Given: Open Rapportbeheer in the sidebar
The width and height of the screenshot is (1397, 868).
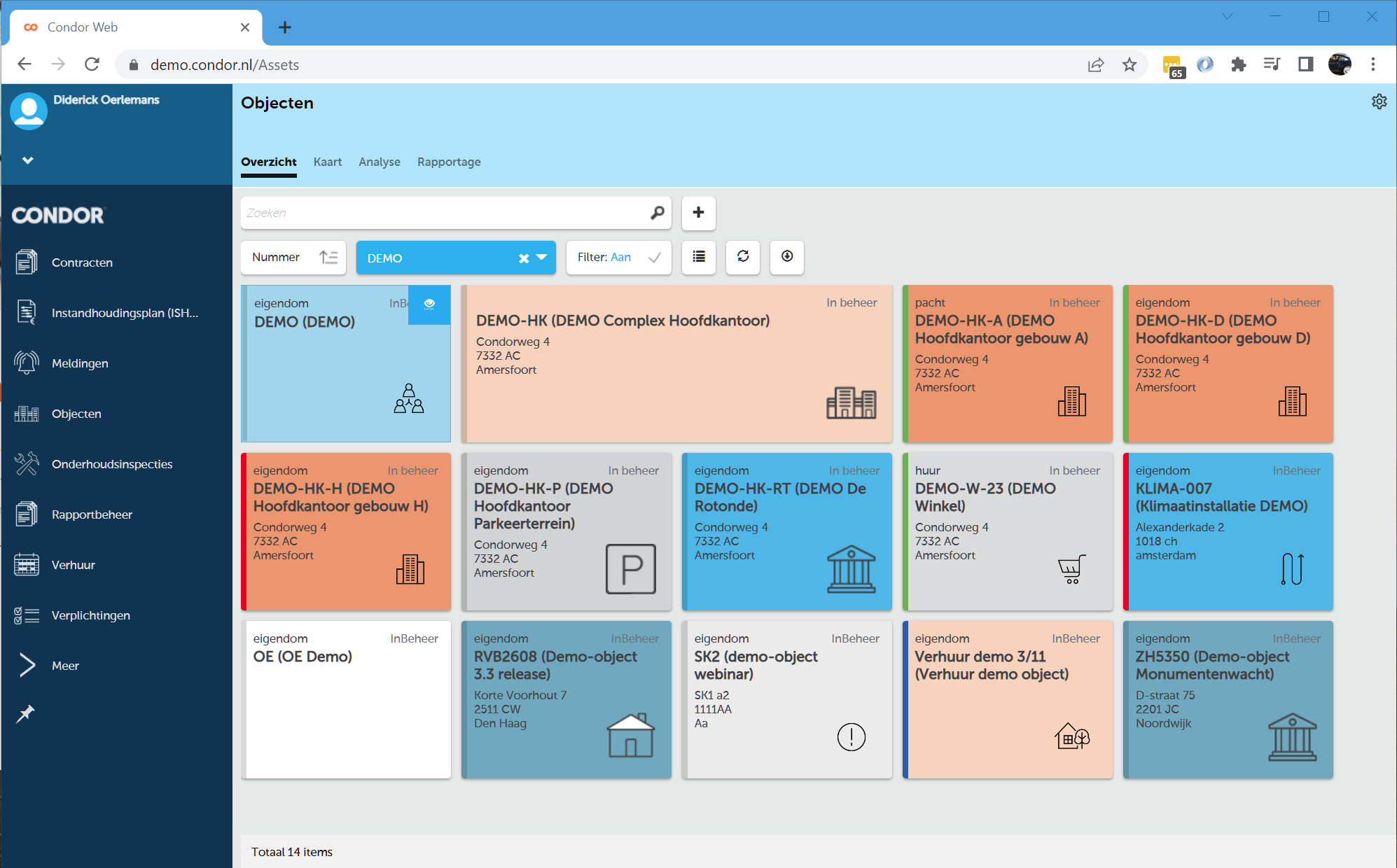Looking at the screenshot, I should [x=92, y=514].
